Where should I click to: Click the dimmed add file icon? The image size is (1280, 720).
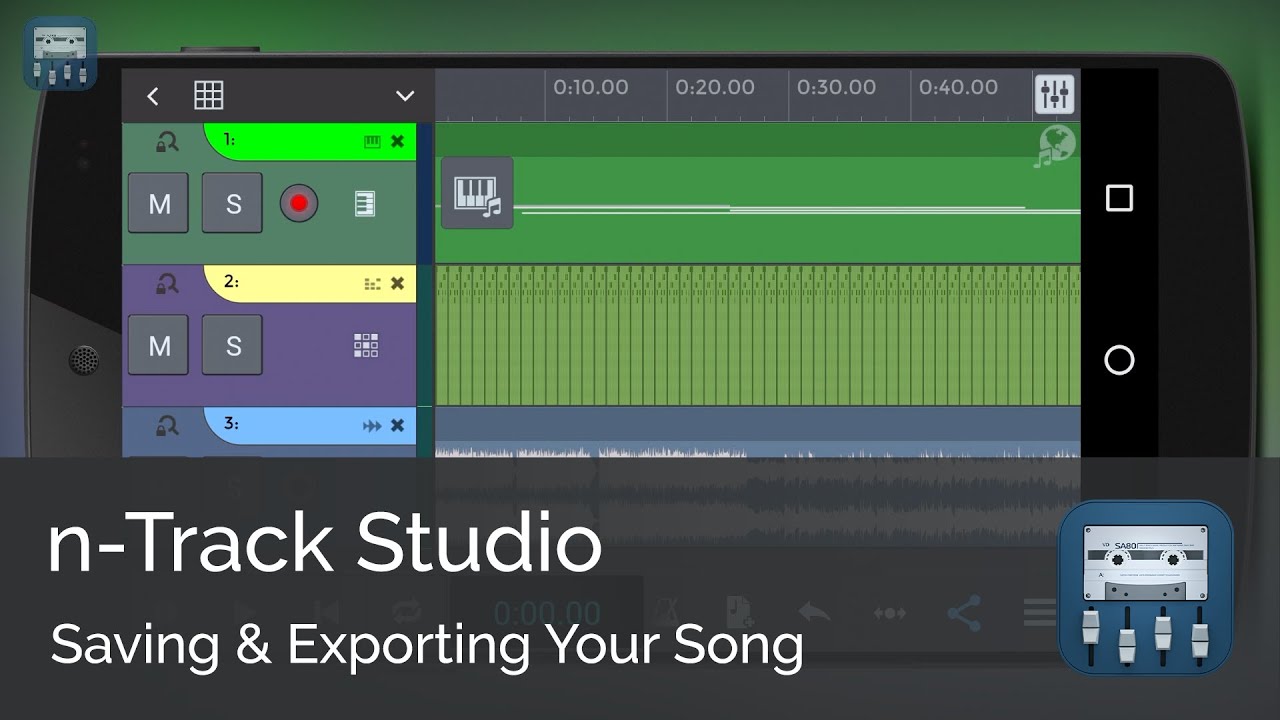739,612
